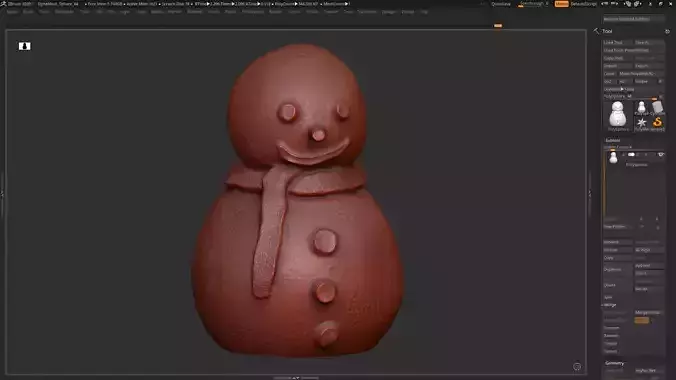Image resolution: width=676 pixels, height=380 pixels.
Task: Click the Export button in Tool palette
Action: coord(649,66)
